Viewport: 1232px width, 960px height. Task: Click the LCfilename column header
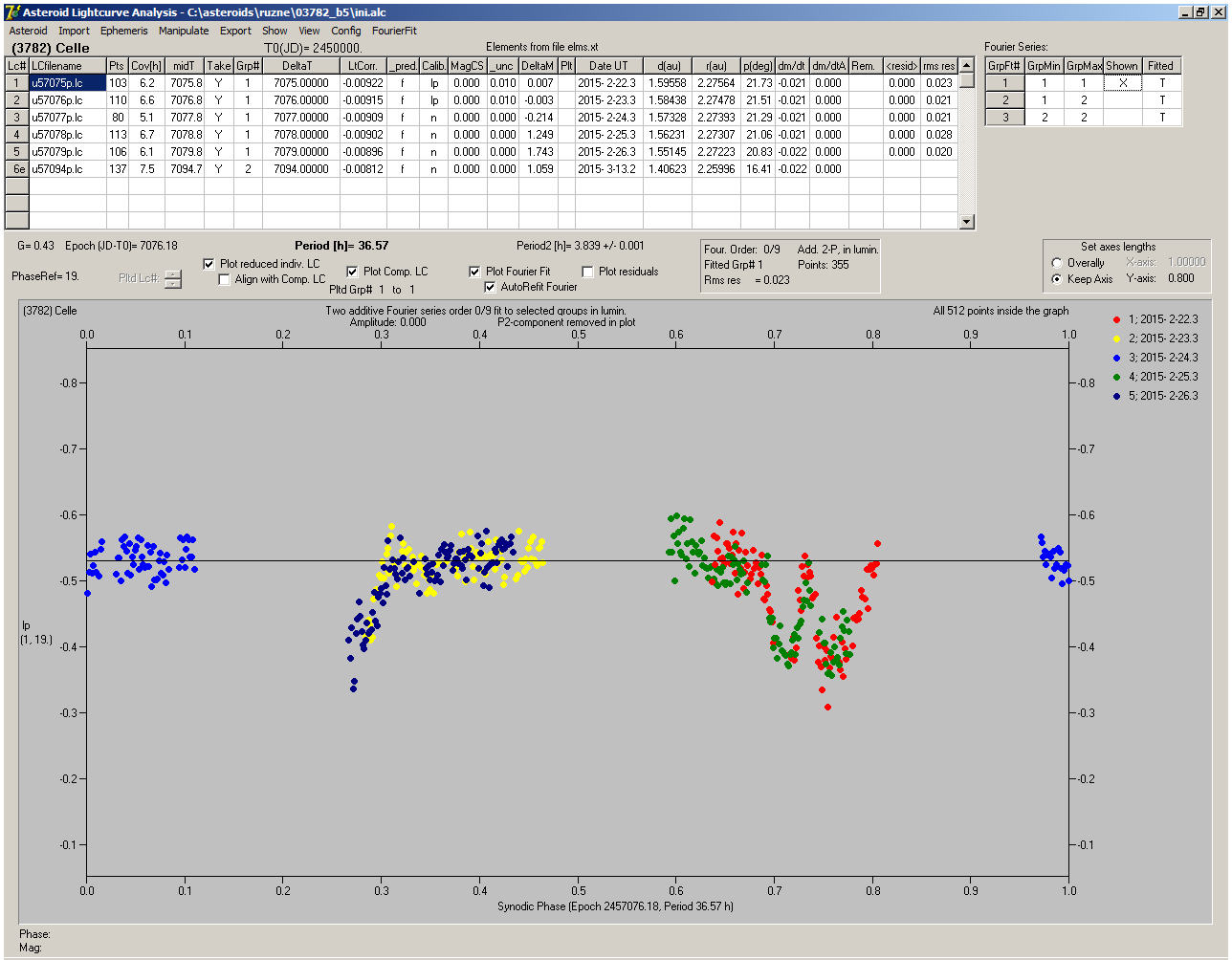pyautogui.click(x=67, y=66)
